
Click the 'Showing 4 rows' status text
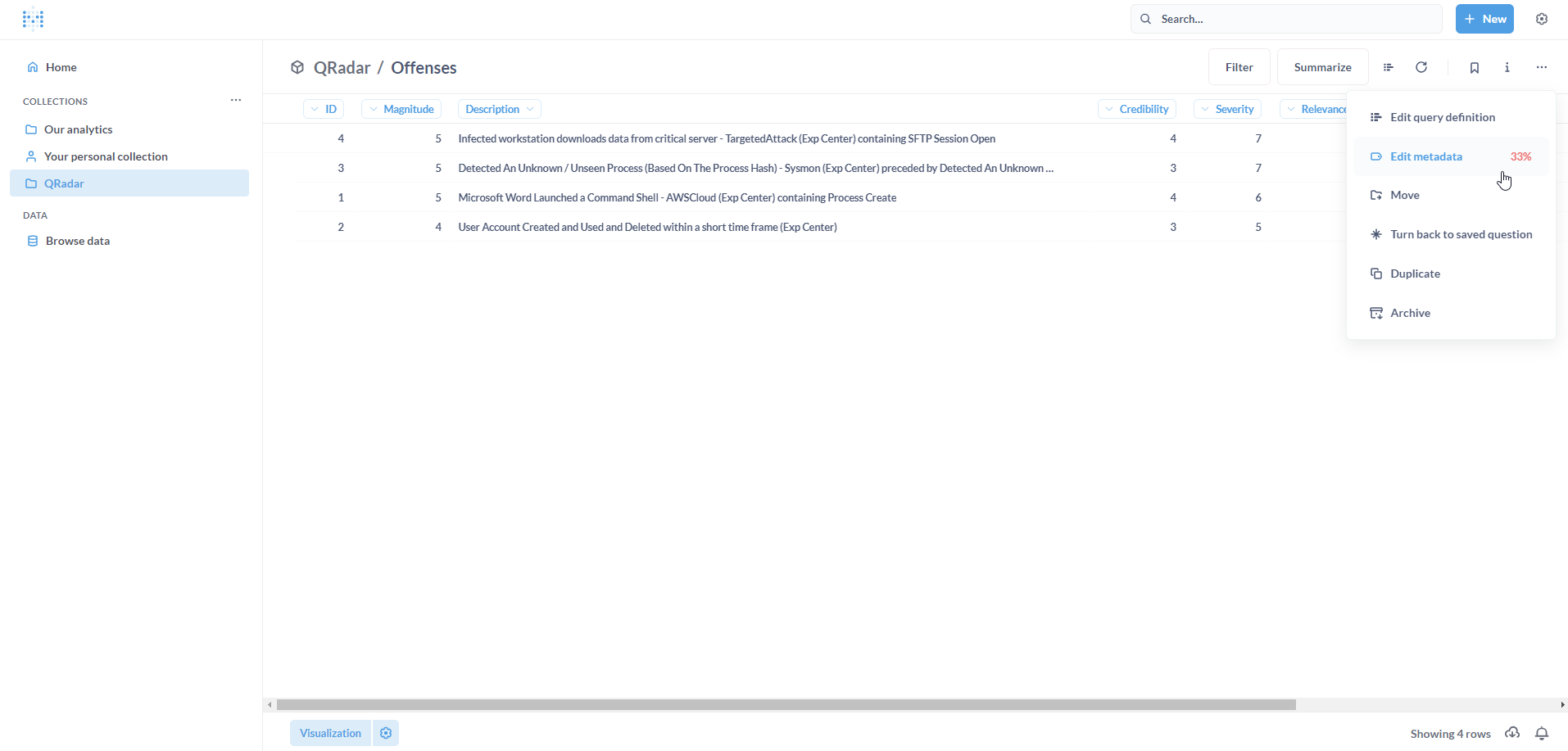coord(1450,734)
